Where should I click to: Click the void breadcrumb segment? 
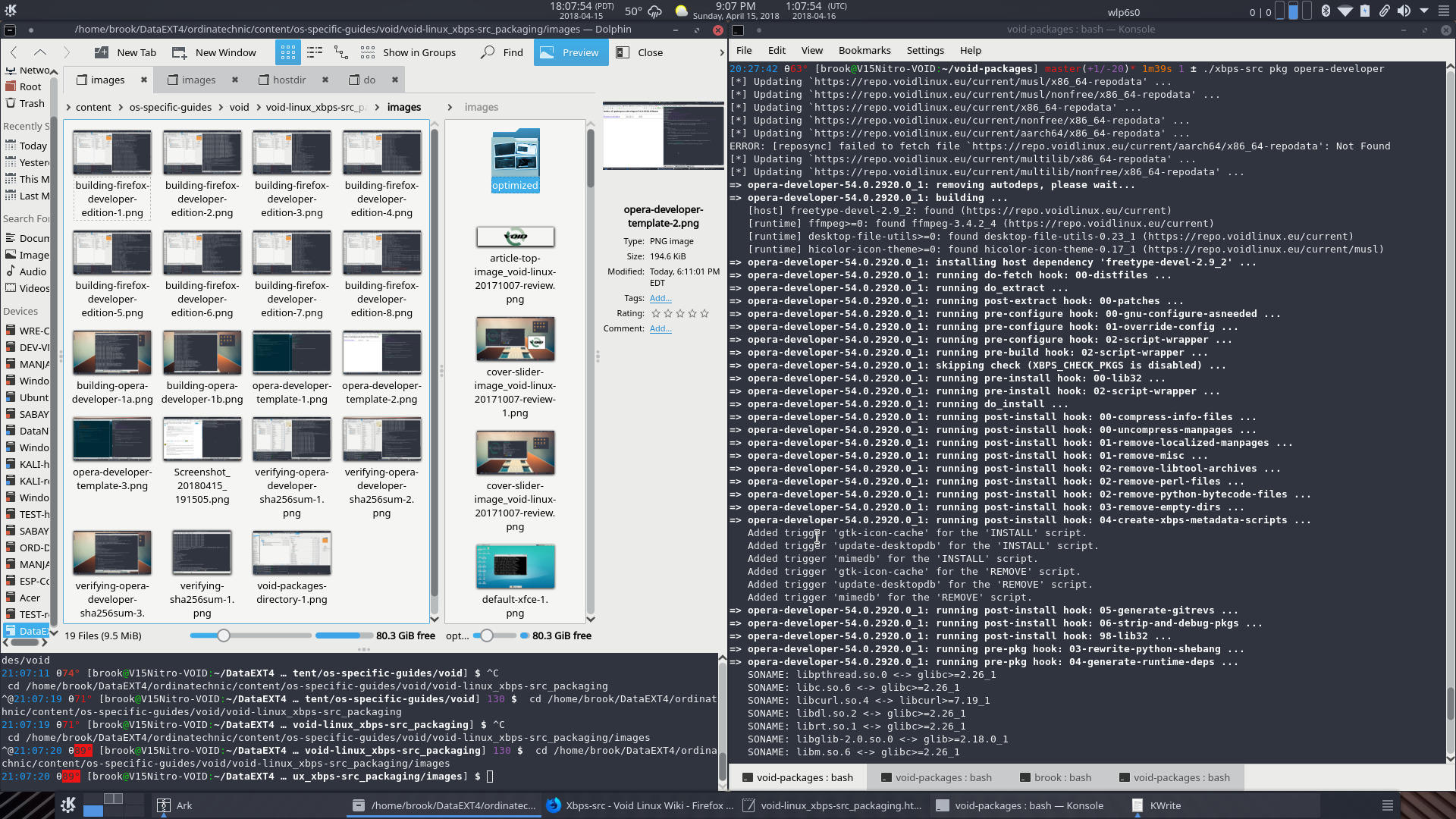pyautogui.click(x=240, y=107)
